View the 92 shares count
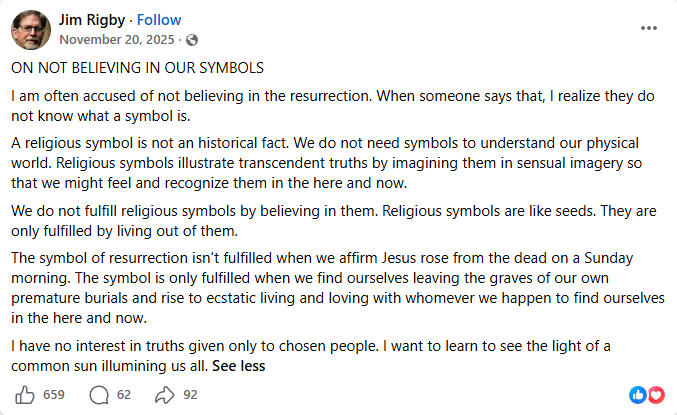 coord(190,395)
